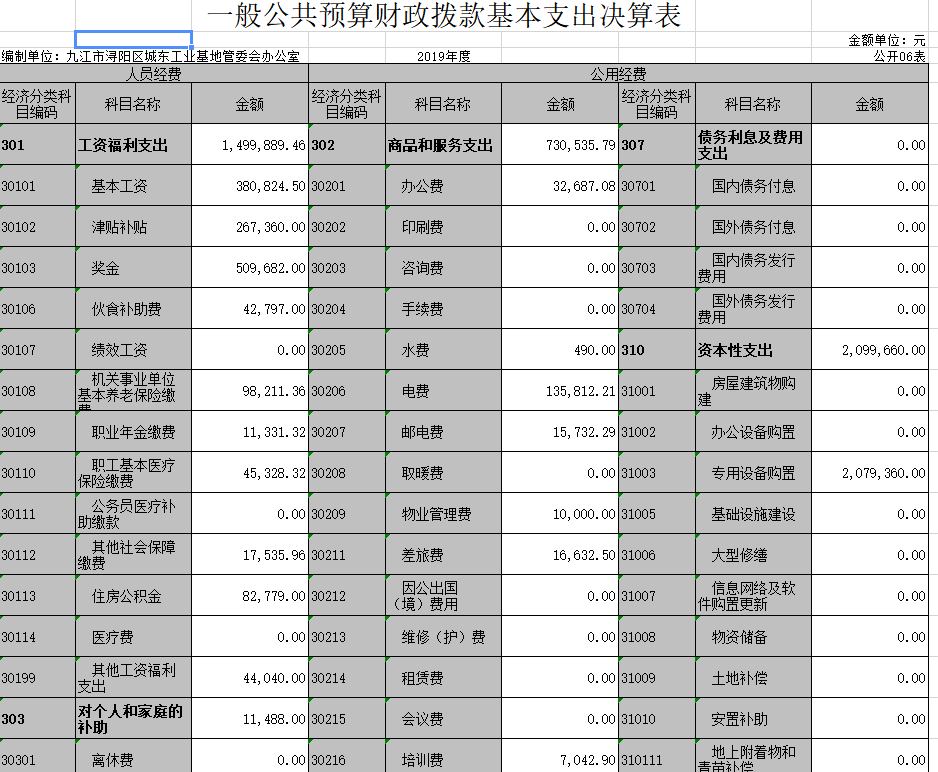Select the 人员经费 header cell

[154, 75]
